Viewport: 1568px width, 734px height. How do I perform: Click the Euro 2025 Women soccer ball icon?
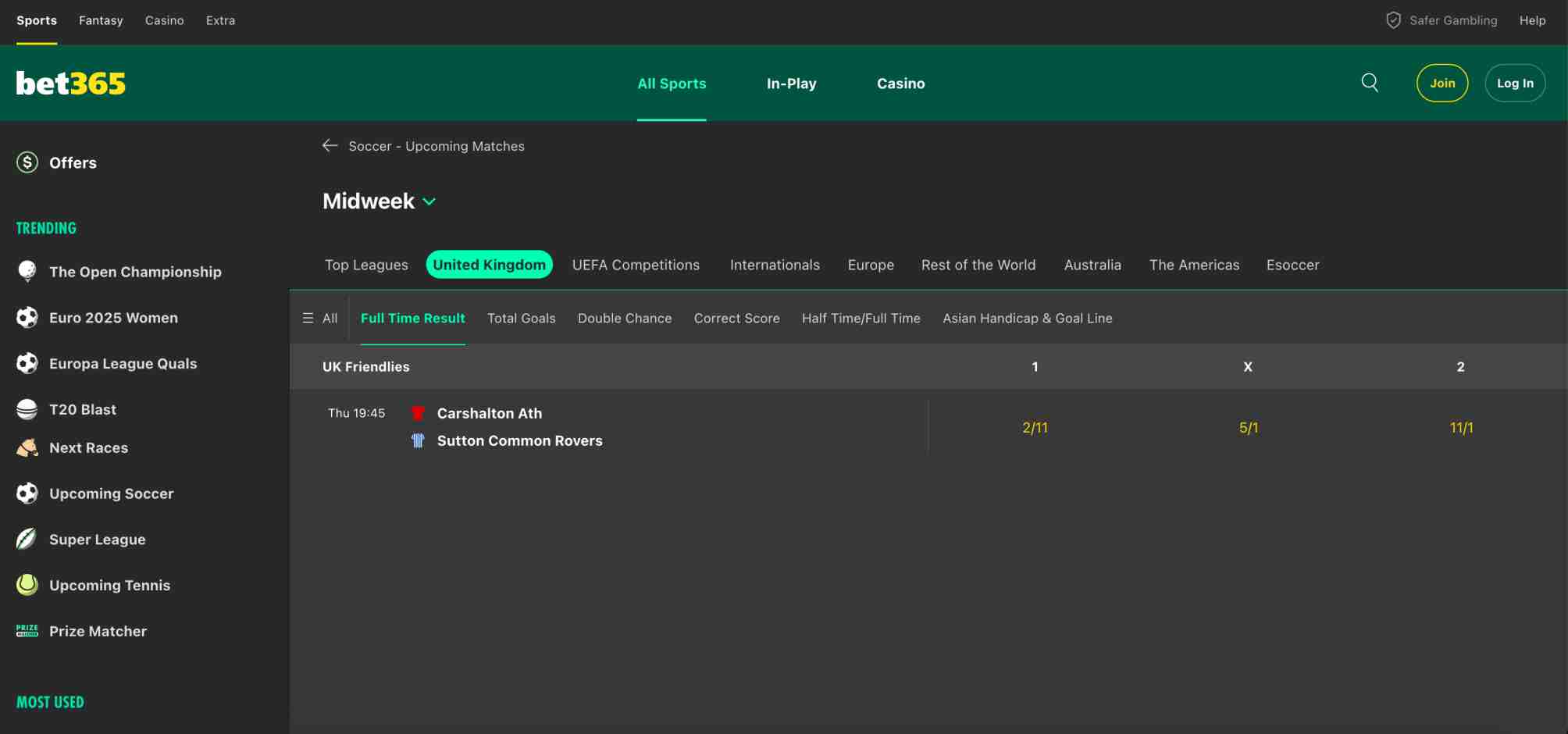tap(27, 317)
